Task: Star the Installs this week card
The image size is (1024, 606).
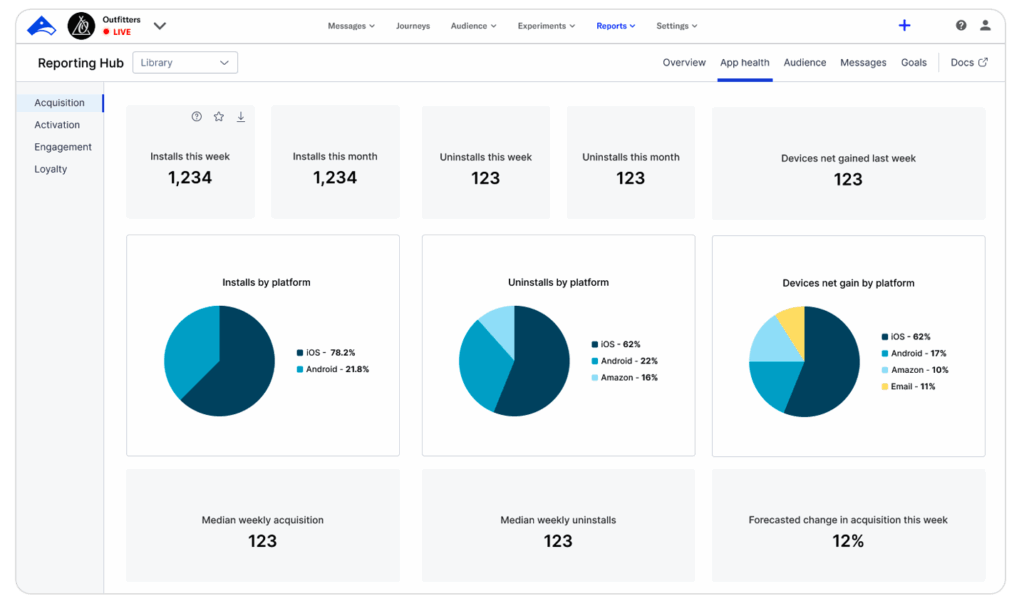Action: tap(219, 117)
